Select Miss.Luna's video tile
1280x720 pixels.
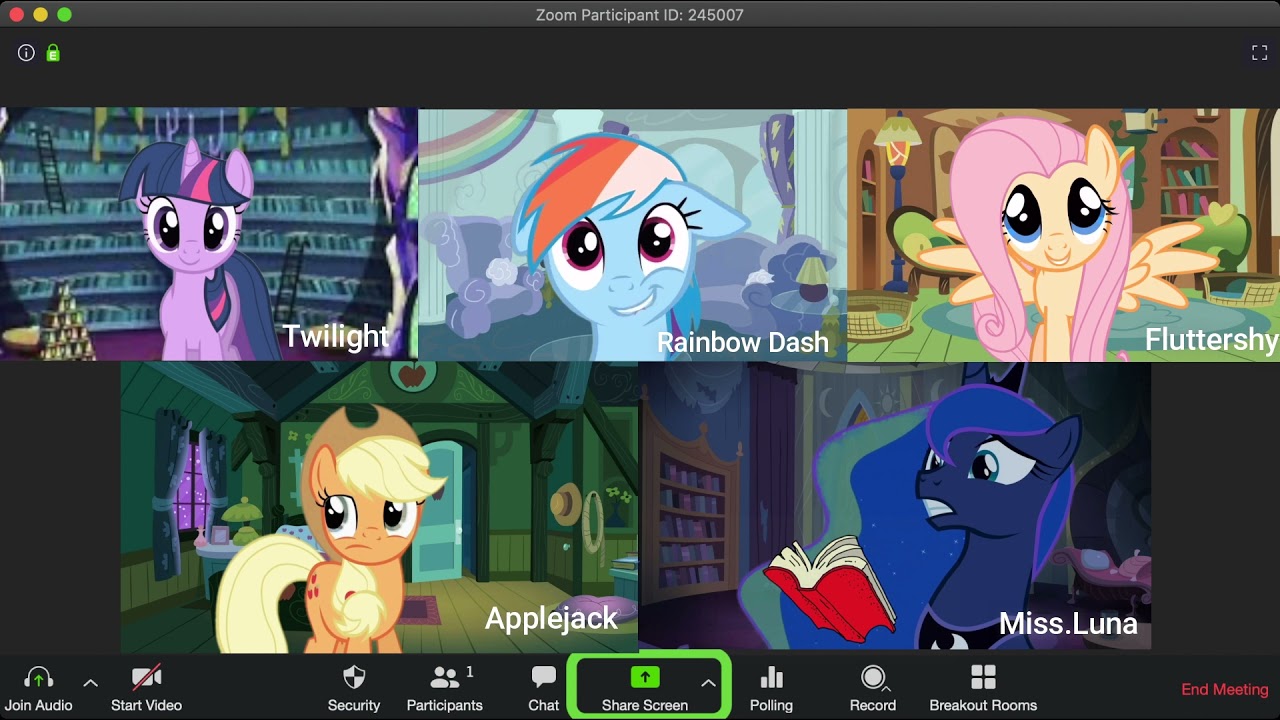tap(895, 506)
